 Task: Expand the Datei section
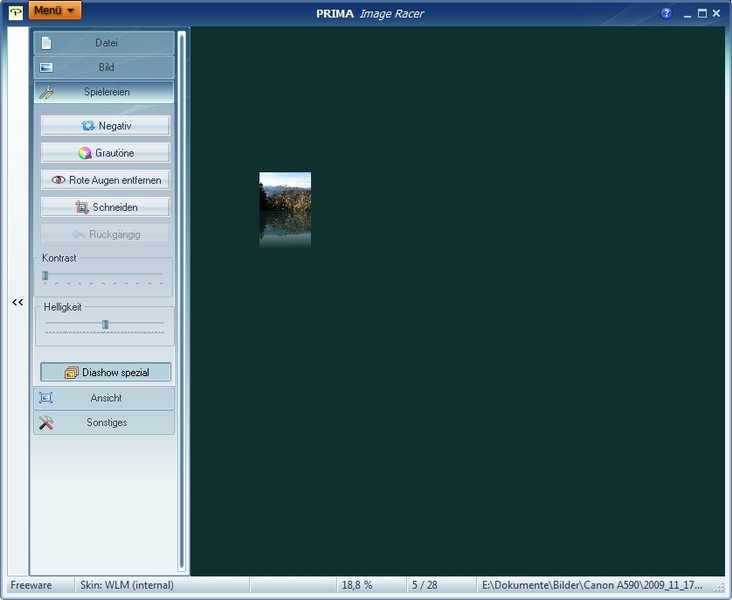click(x=104, y=43)
